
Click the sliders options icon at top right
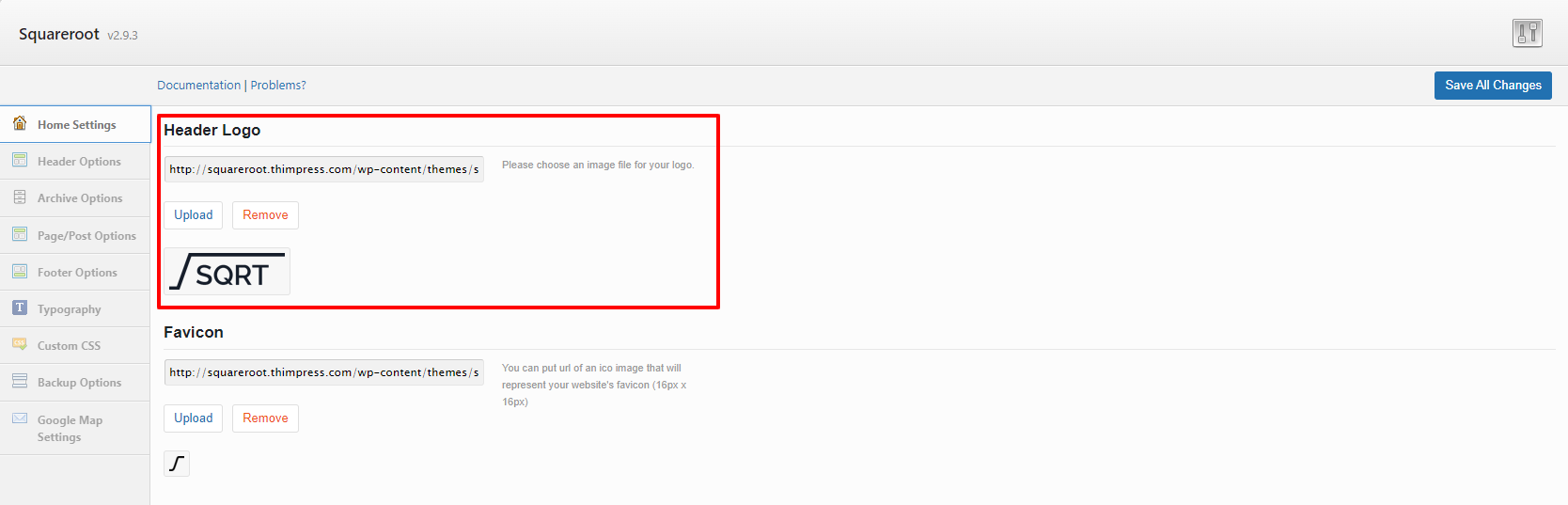point(1528,33)
